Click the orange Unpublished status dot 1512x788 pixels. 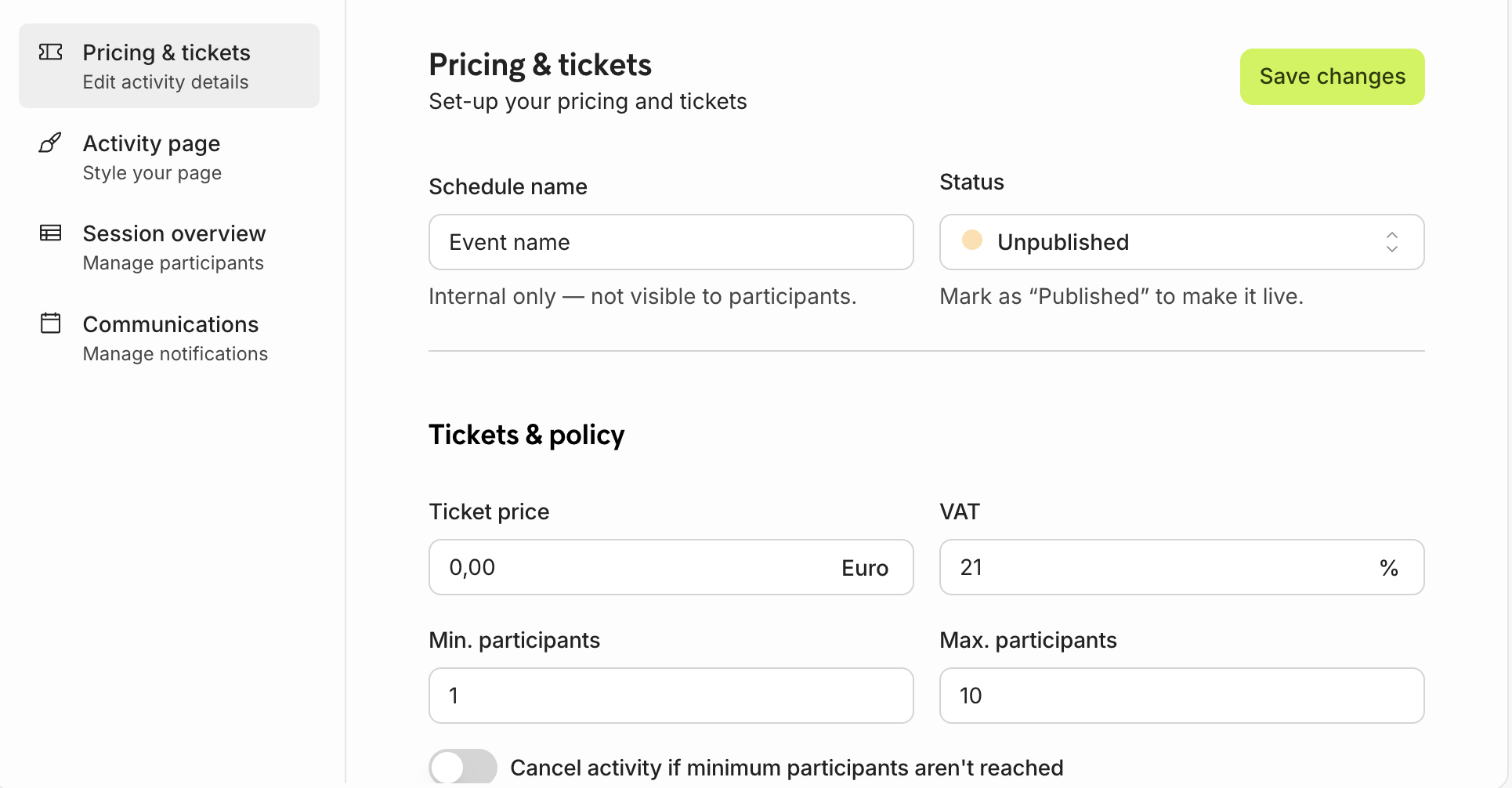[x=972, y=240]
